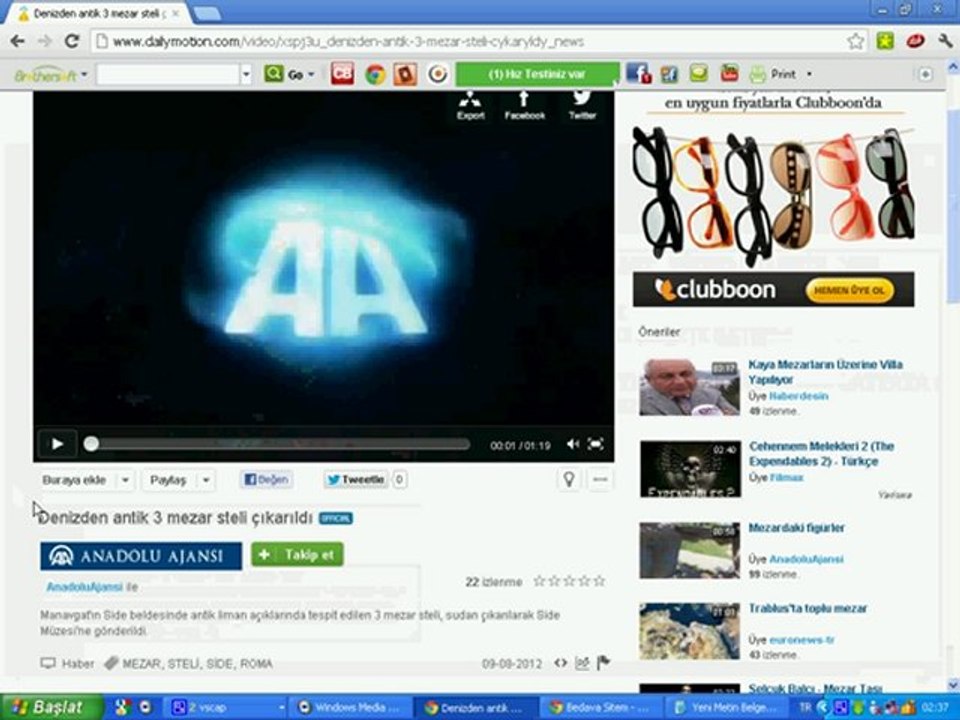The width and height of the screenshot is (960, 720).
Task: Click the Chrome toolbar icon
Action: pos(375,74)
